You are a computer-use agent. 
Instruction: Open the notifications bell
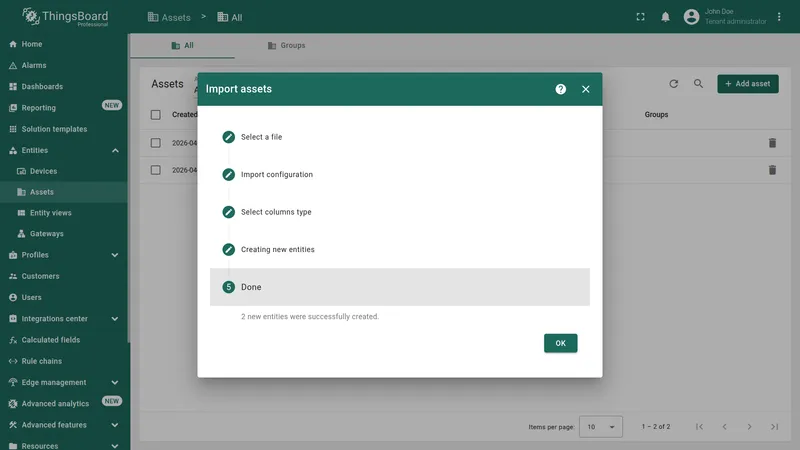tap(665, 17)
